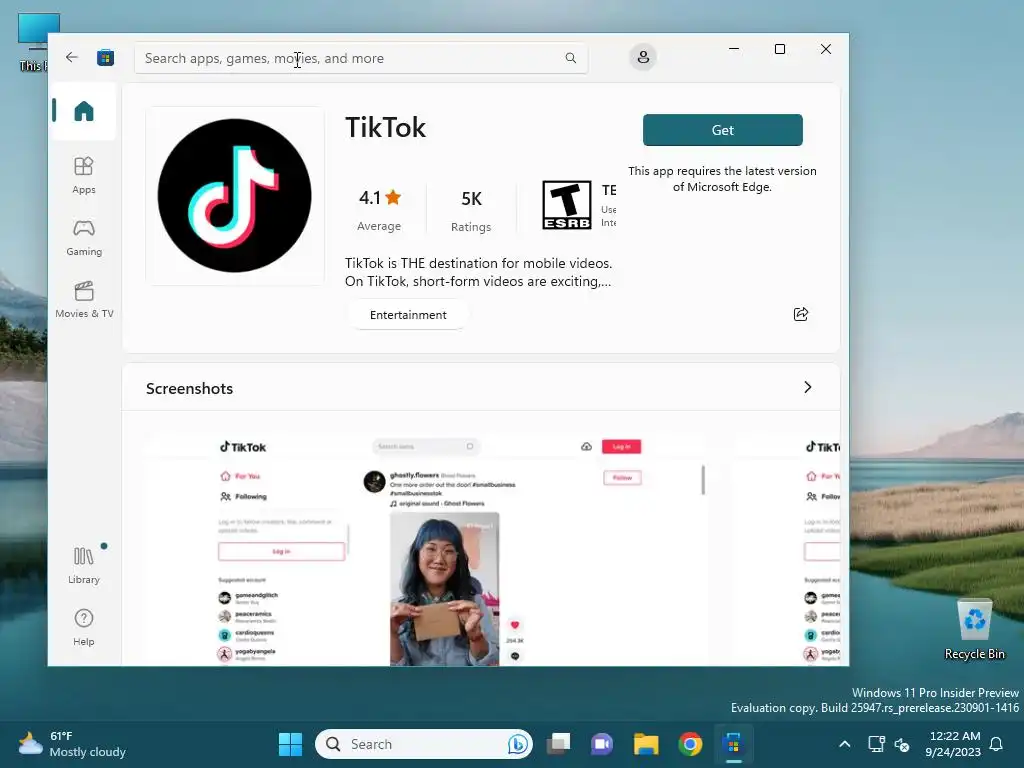Open the Windows Start menu
Image resolution: width=1024 pixels, height=768 pixels.
[290, 744]
